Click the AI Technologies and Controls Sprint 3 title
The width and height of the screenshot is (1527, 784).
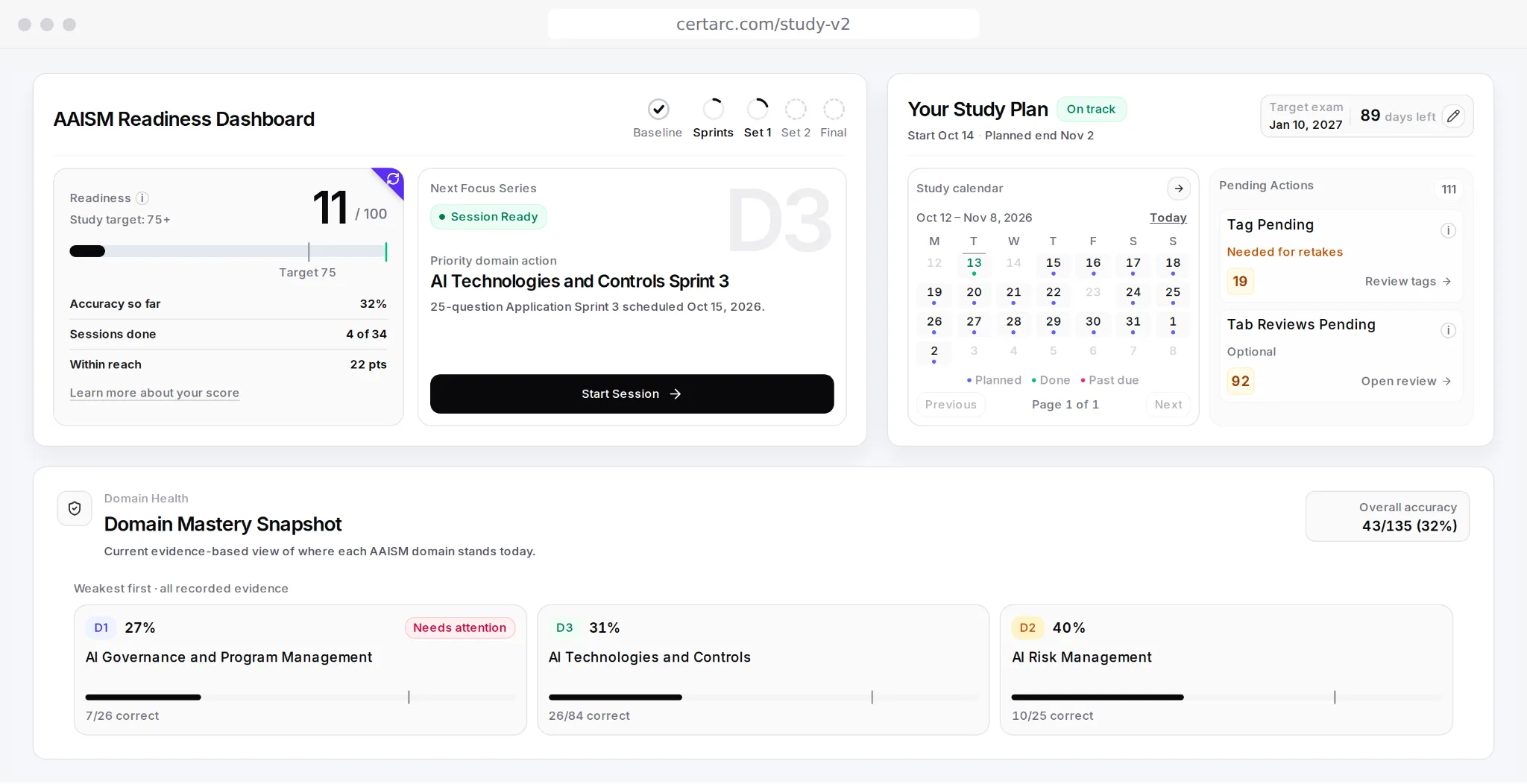click(x=579, y=281)
